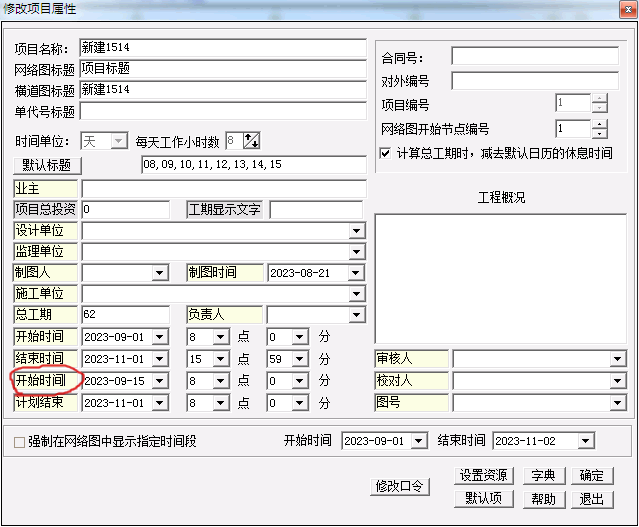
Task: Toggle 计算总工期时减去默认日历的休息时间 checkbox
Action: point(385,153)
